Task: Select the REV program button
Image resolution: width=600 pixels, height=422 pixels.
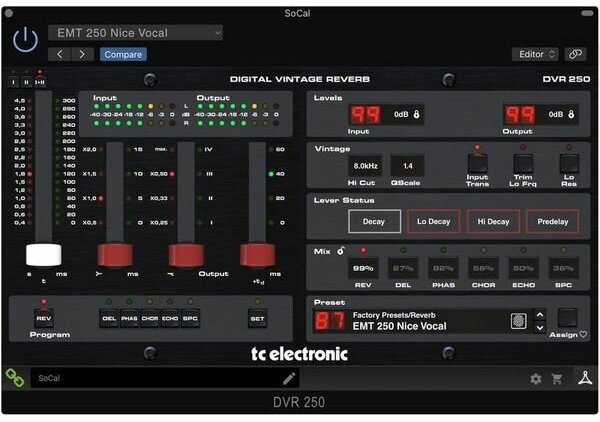Action: tap(44, 318)
